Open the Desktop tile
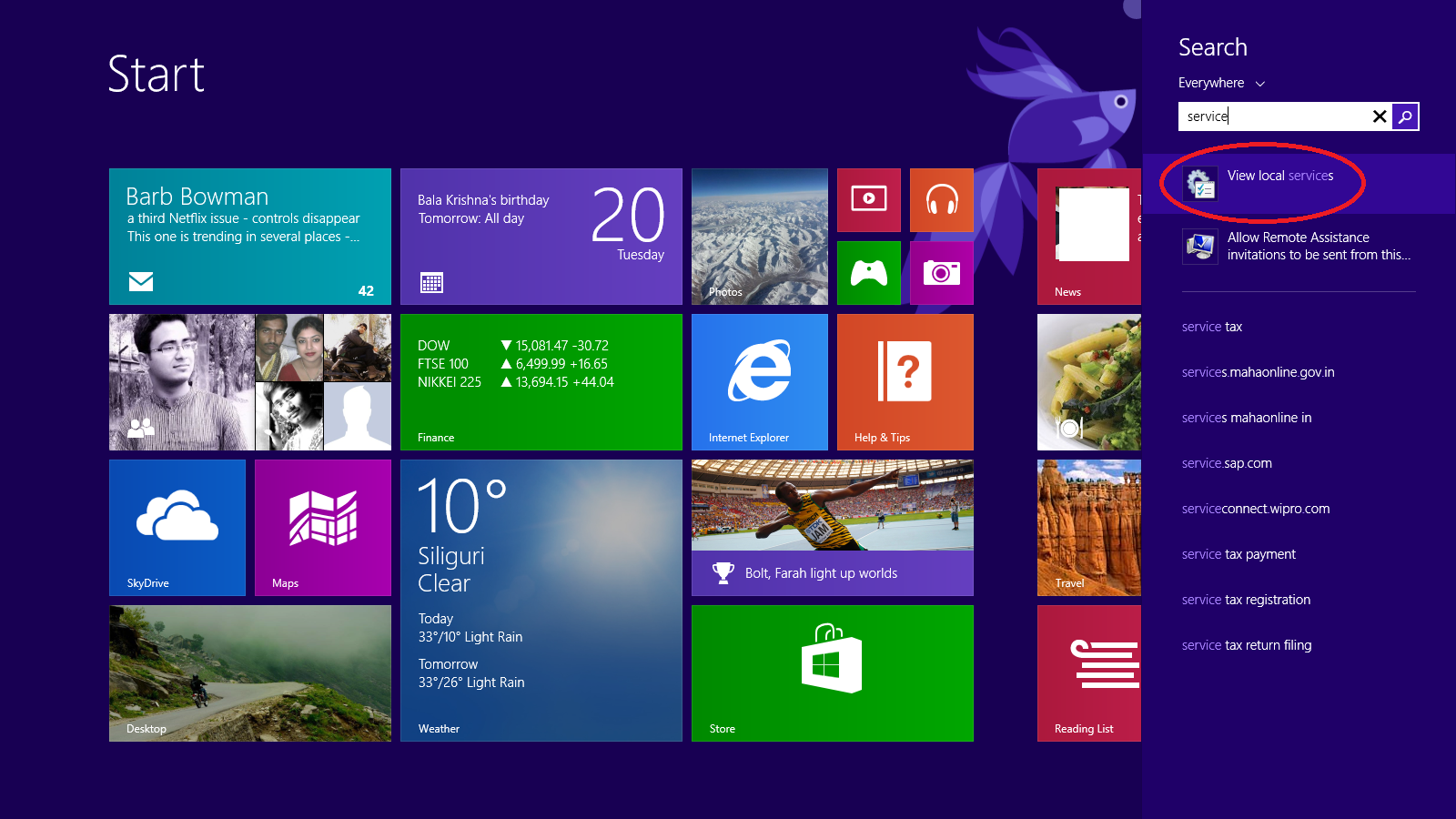The width and height of the screenshot is (1456, 819). point(250,673)
